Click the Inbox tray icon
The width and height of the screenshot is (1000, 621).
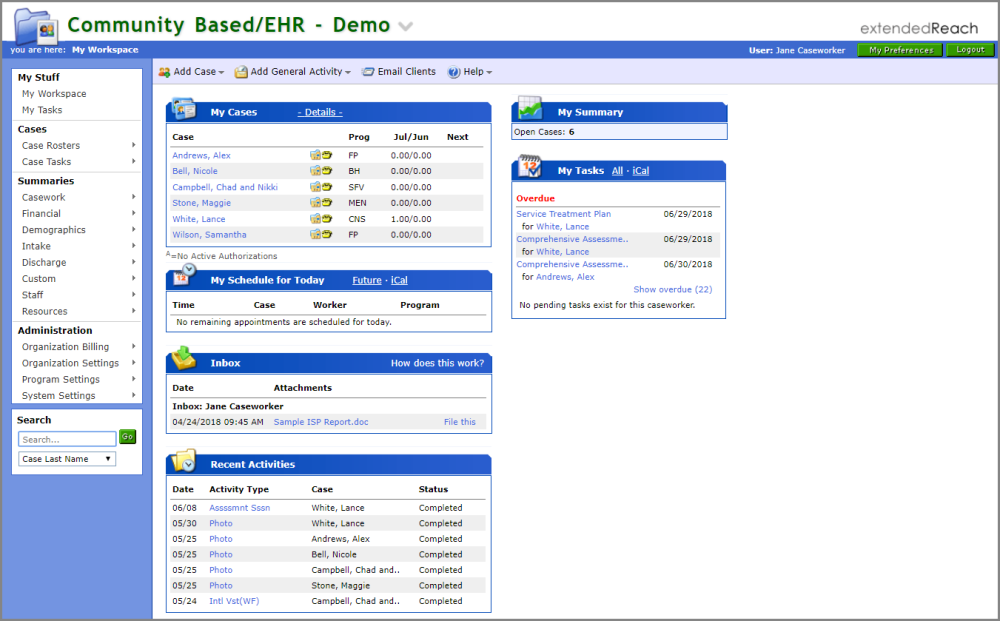point(184,358)
